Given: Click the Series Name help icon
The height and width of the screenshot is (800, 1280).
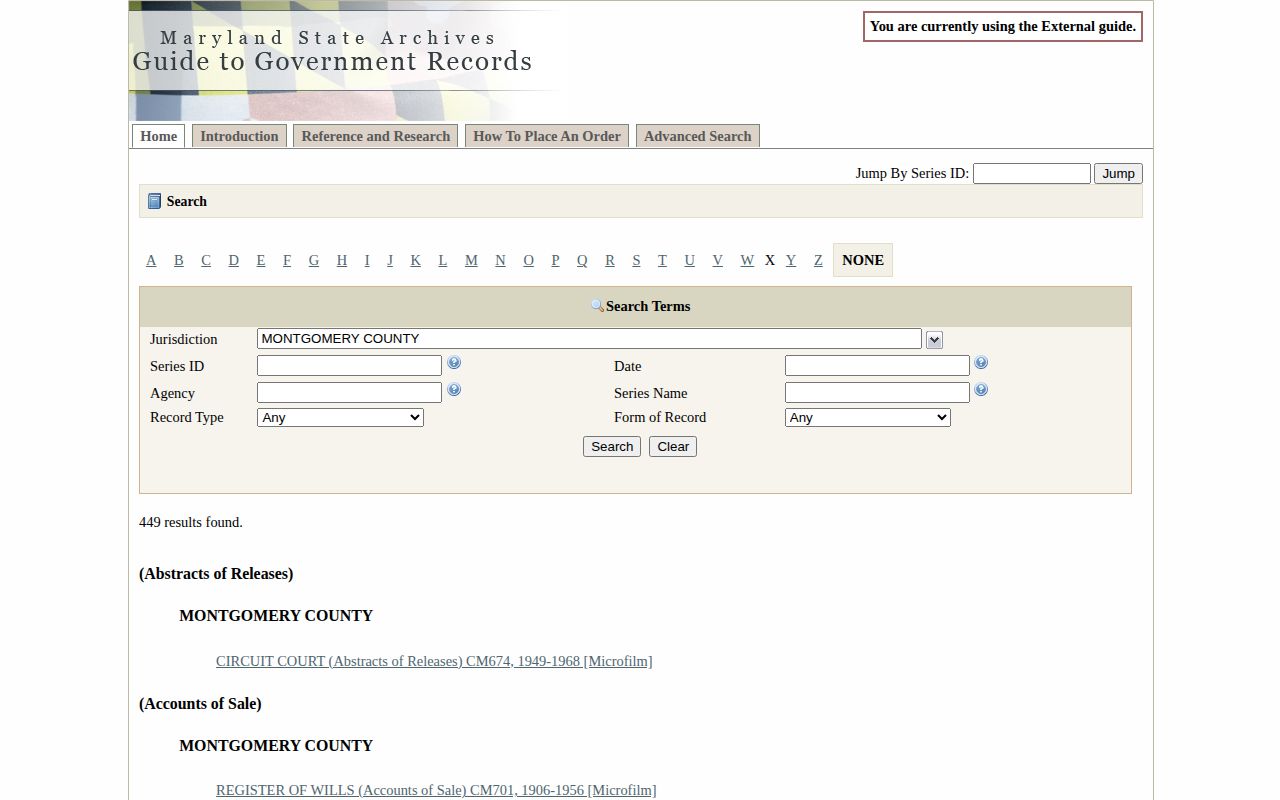Looking at the screenshot, I should (981, 390).
